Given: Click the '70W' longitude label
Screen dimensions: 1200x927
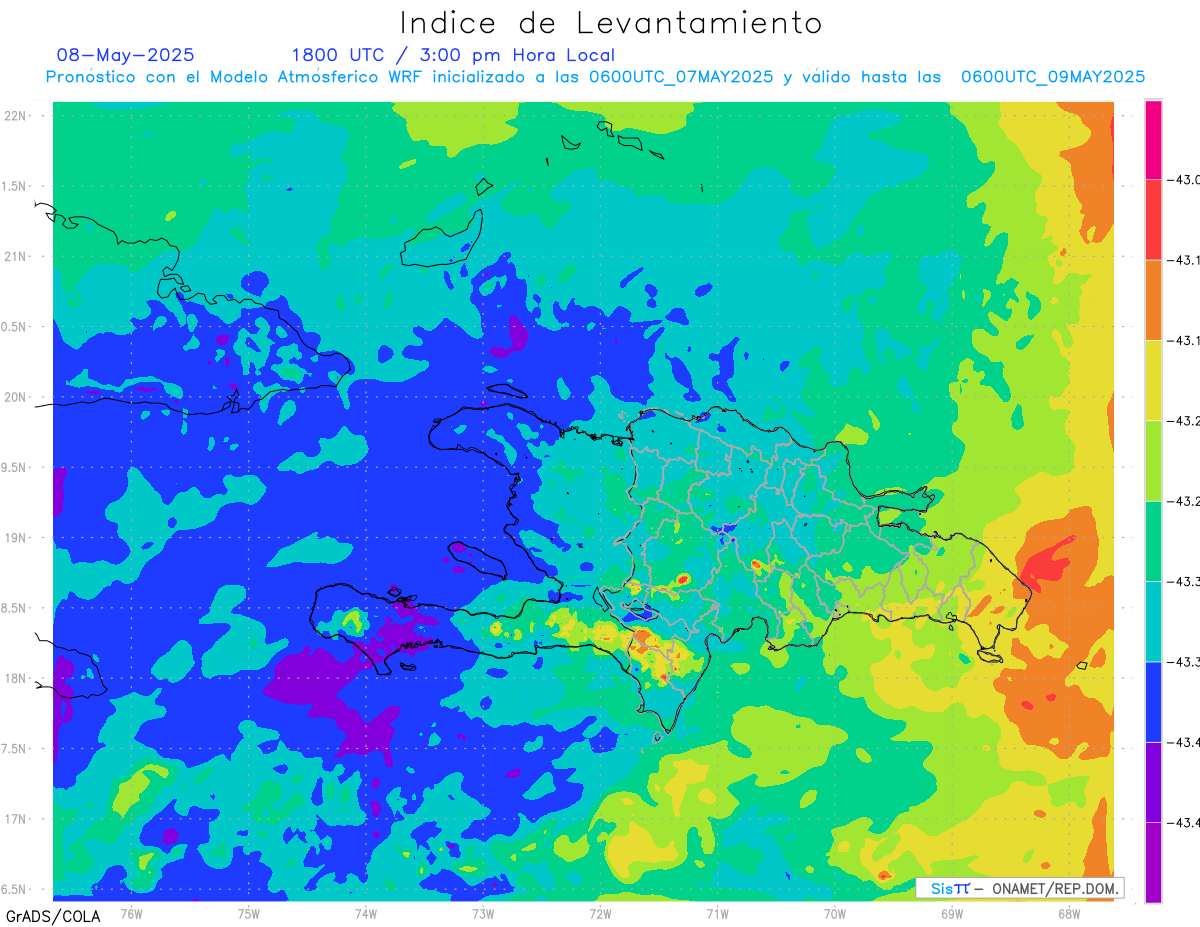Looking at the screenshot, I should coord(835,913).
